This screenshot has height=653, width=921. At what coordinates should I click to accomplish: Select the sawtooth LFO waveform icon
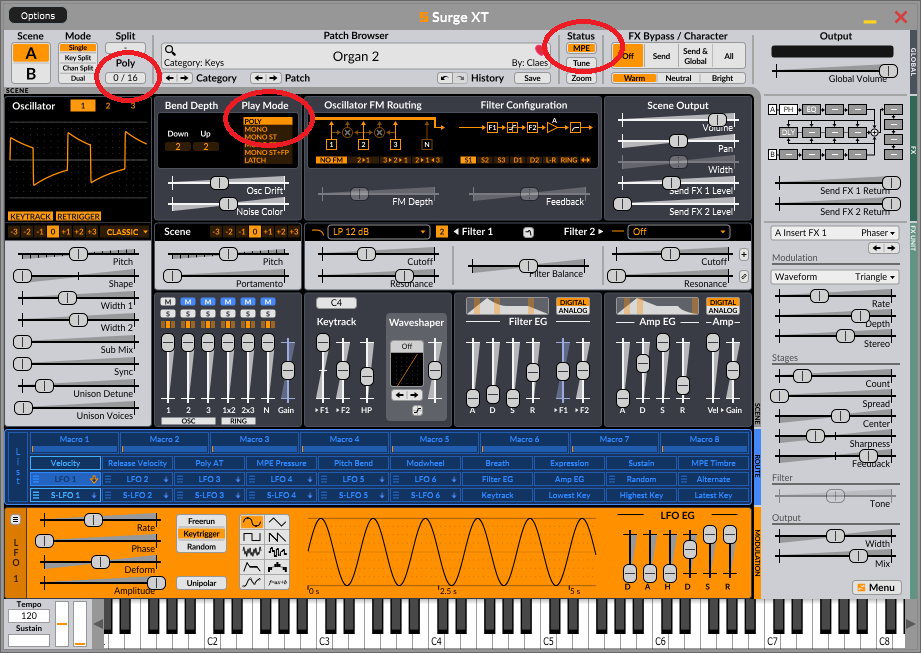coord(277,537)
